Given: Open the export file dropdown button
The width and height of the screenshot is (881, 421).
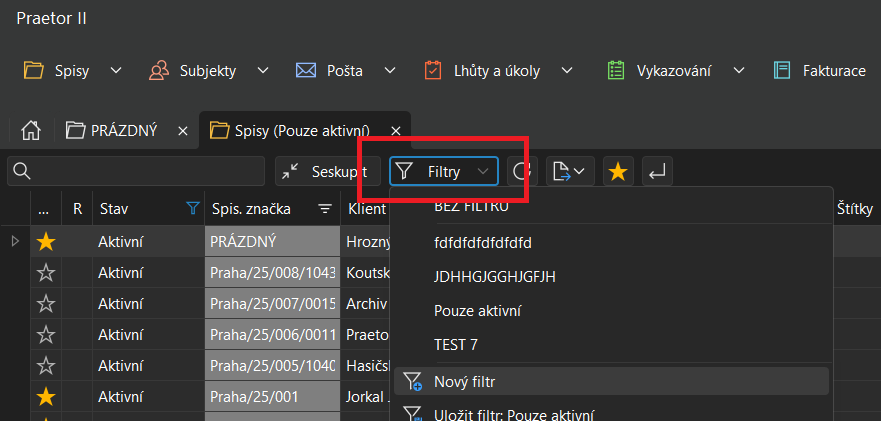Looking at the screenshot, I should 570,172.
